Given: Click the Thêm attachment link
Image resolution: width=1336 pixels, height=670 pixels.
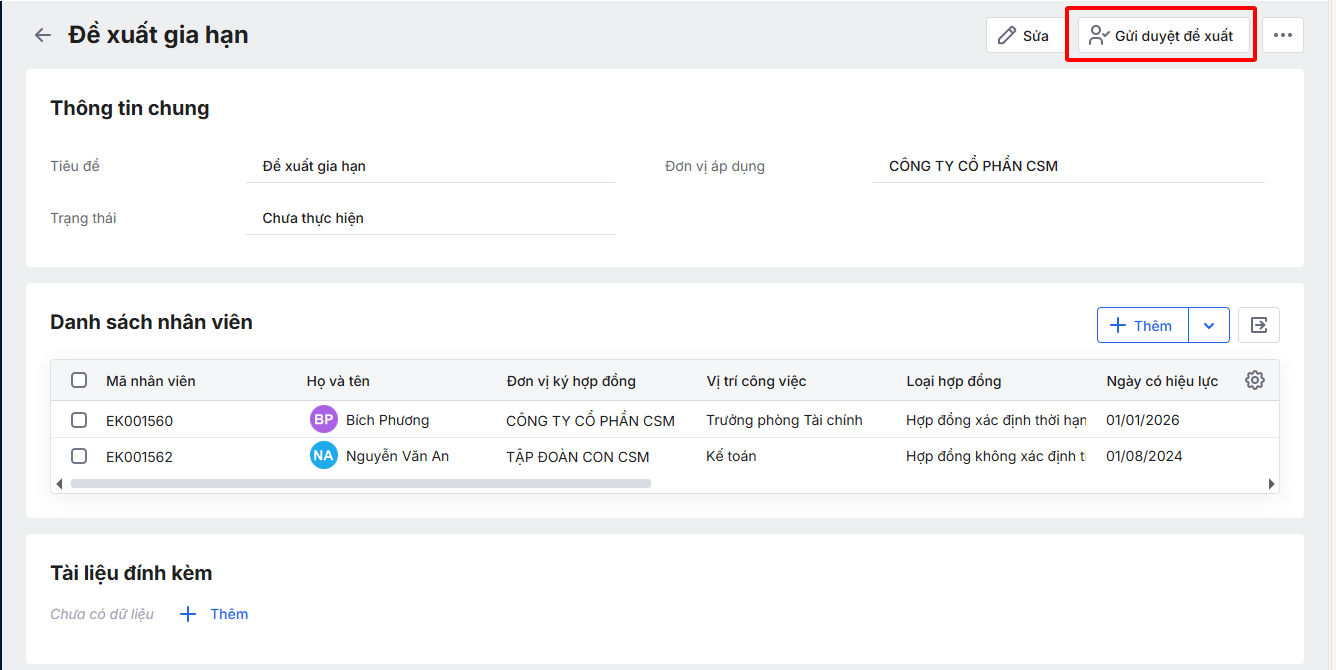Looking at the screenshot, I should click(x=229, y=614).
